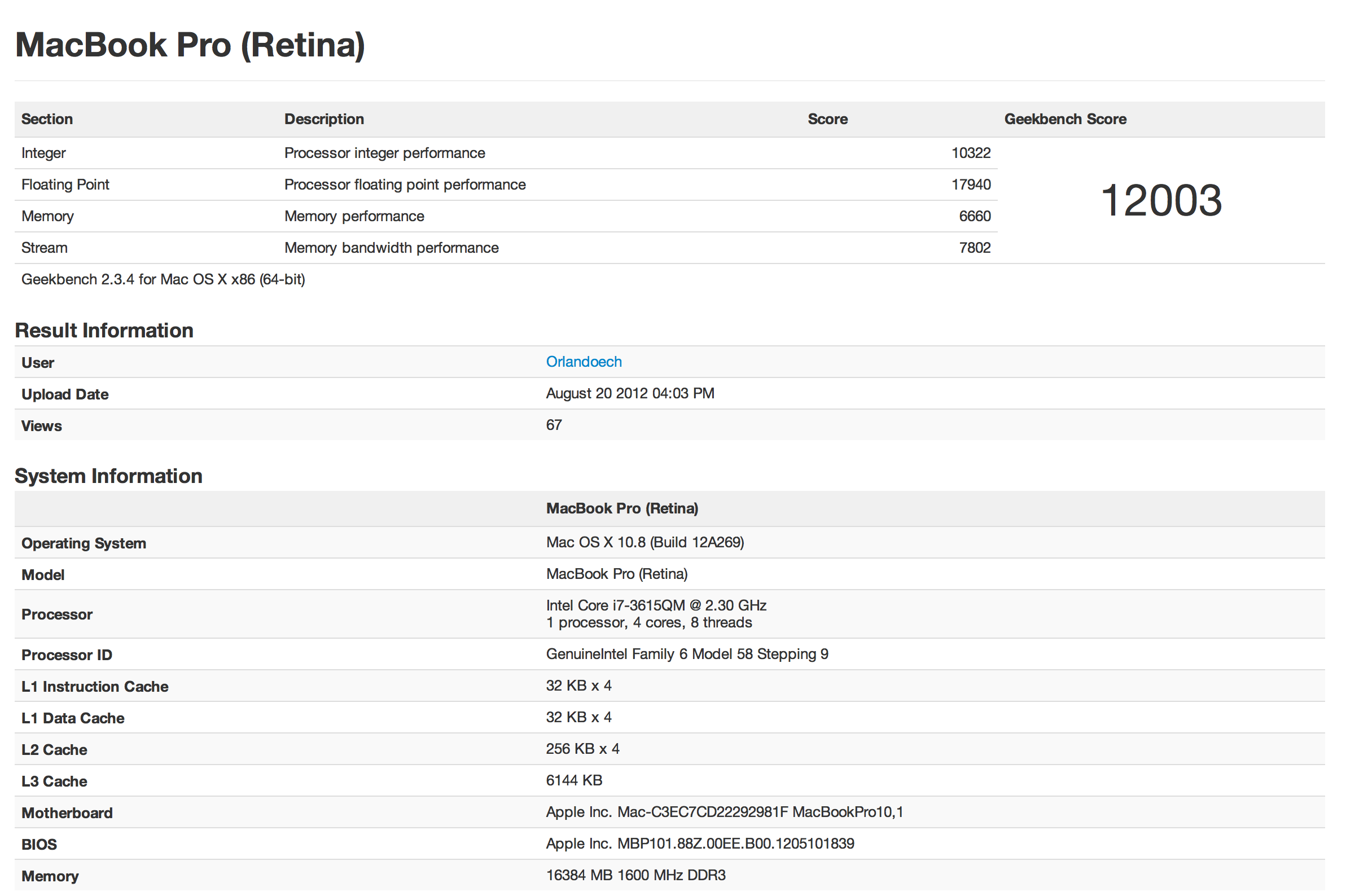The width and height of the screenshot is (1368, 896).
Task: Click the Views count 67
Action: 554,425
